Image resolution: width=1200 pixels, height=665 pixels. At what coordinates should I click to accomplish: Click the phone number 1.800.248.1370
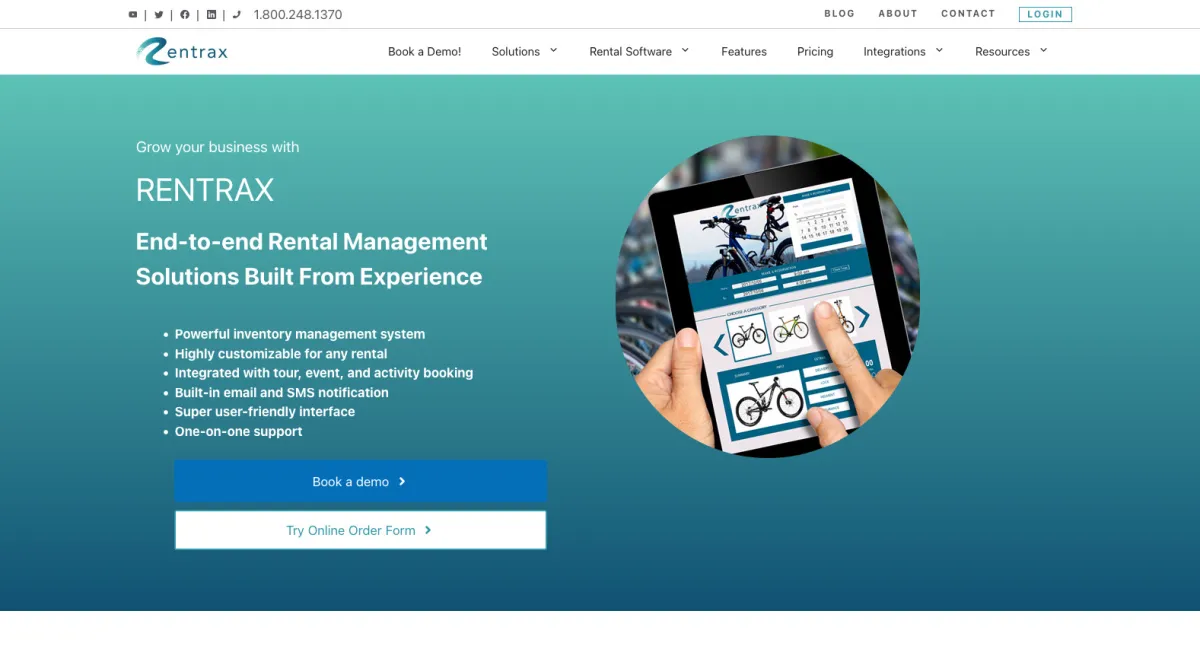pos(298,15)
